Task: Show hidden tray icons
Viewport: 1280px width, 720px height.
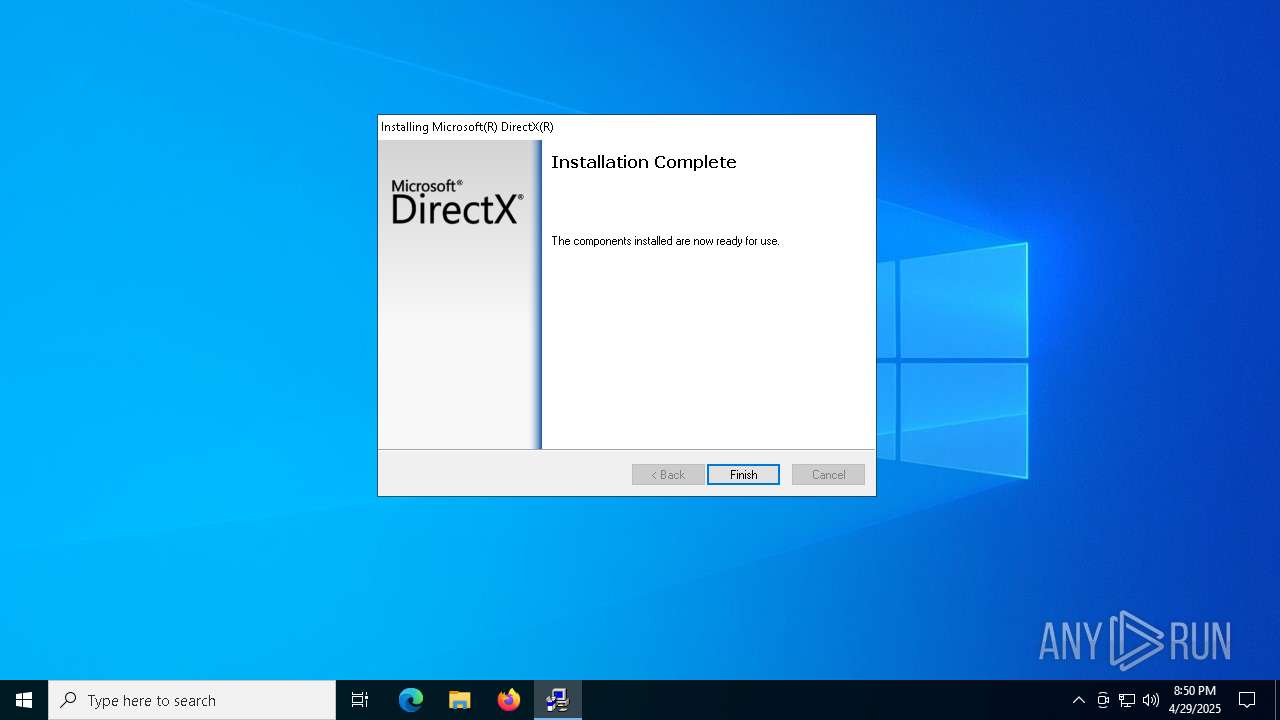Action: (1078, 700)
